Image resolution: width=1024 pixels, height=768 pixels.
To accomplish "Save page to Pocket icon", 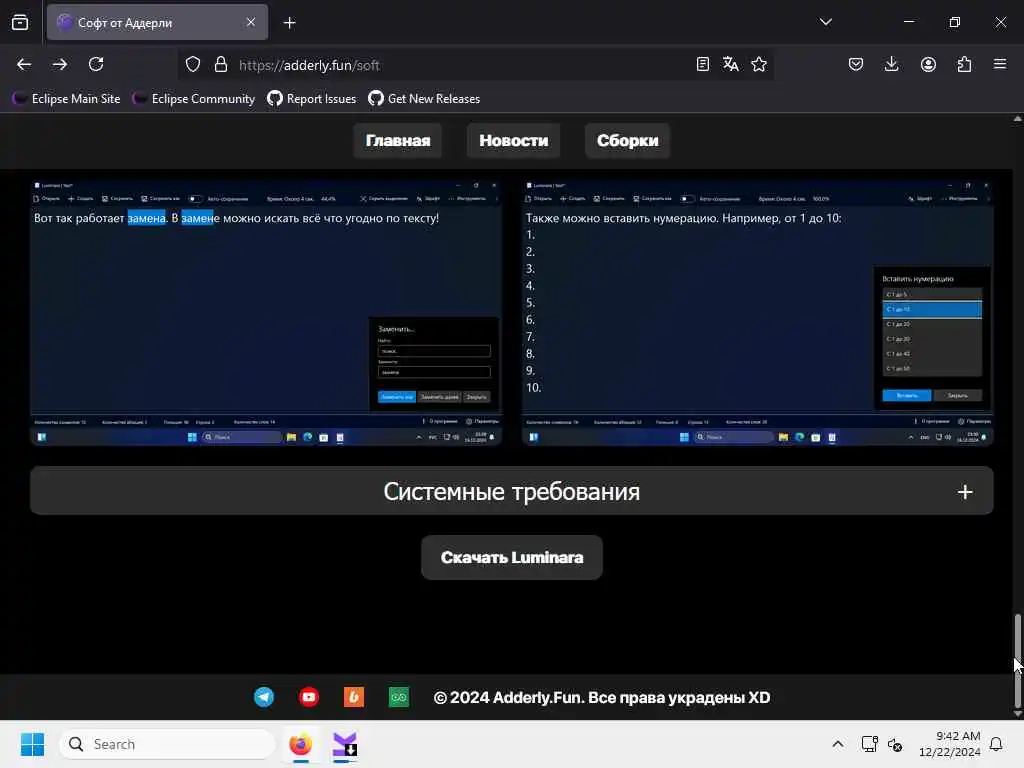I will pos(856,64).
